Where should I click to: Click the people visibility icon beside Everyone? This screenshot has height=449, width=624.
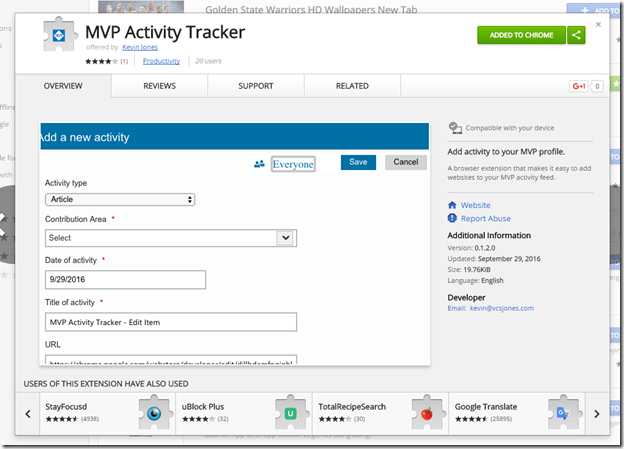click(x=259, y=164)
